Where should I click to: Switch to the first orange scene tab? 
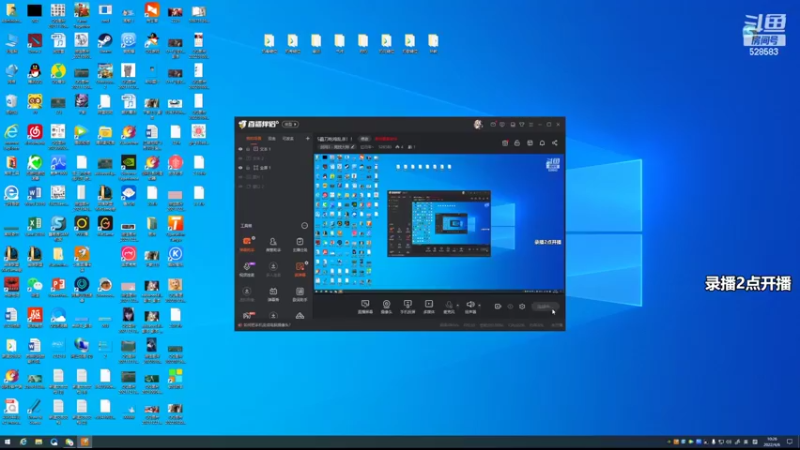point(254,138)
